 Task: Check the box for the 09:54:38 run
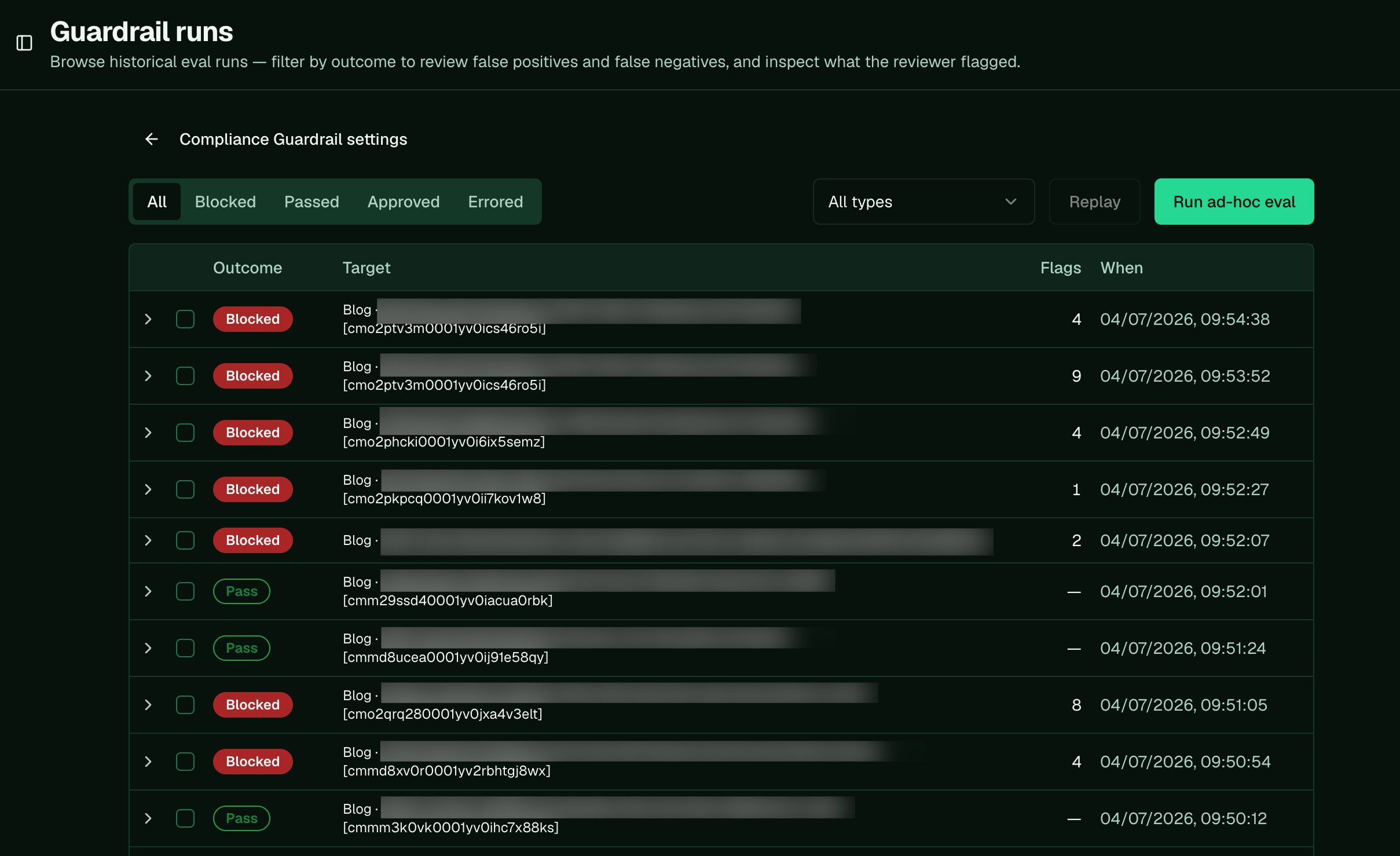[x=185, y=319]
